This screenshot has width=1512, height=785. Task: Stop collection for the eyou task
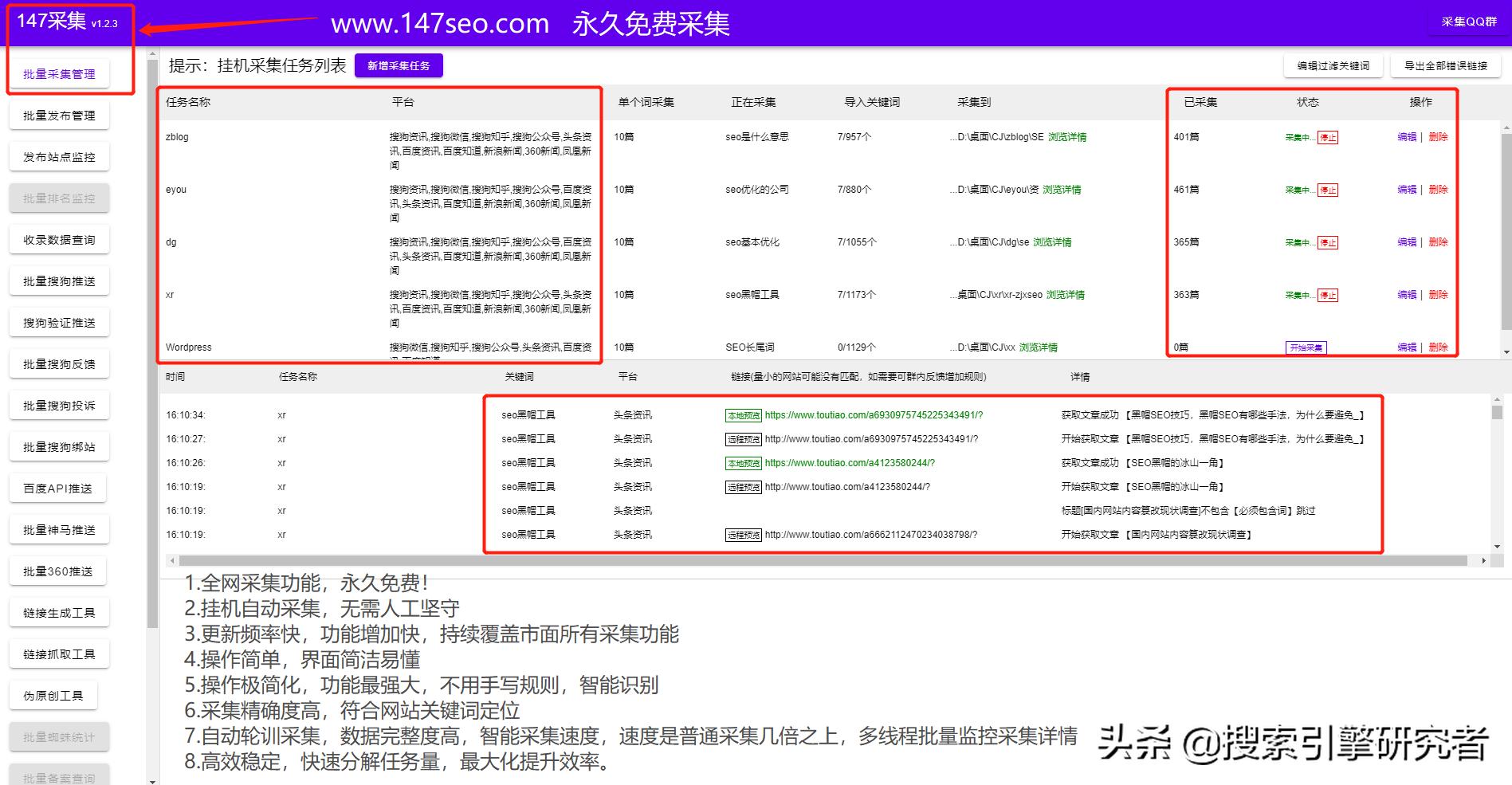[x=1328, y=190]
